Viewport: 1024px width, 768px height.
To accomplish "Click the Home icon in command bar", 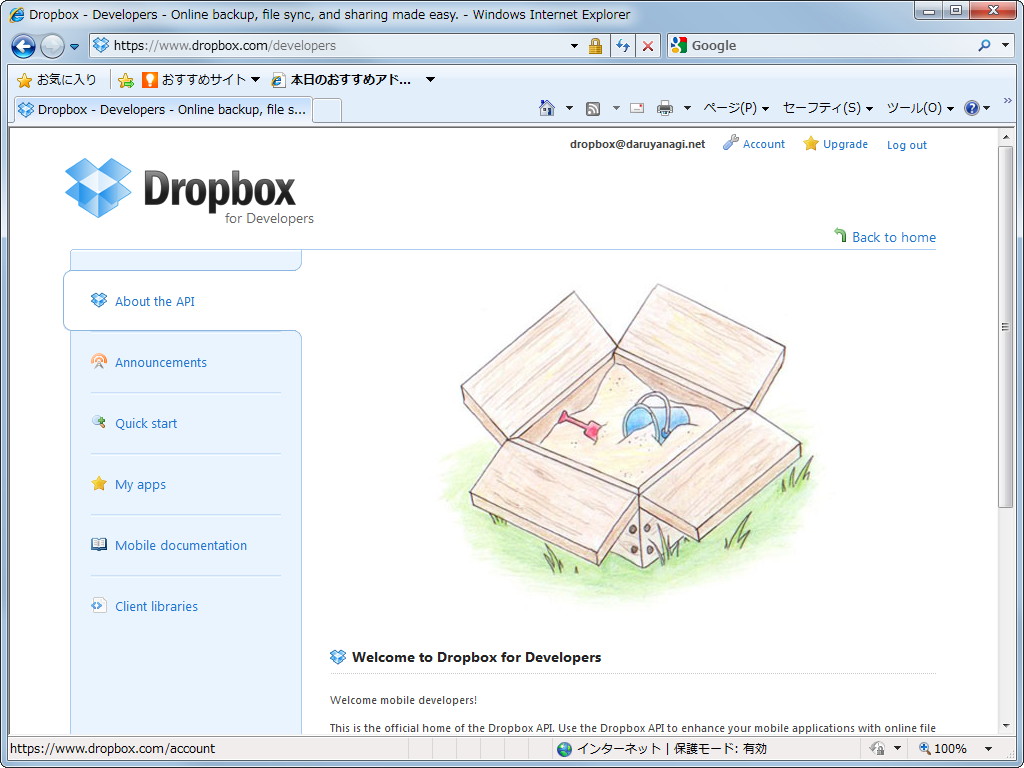I will point(547,108).
